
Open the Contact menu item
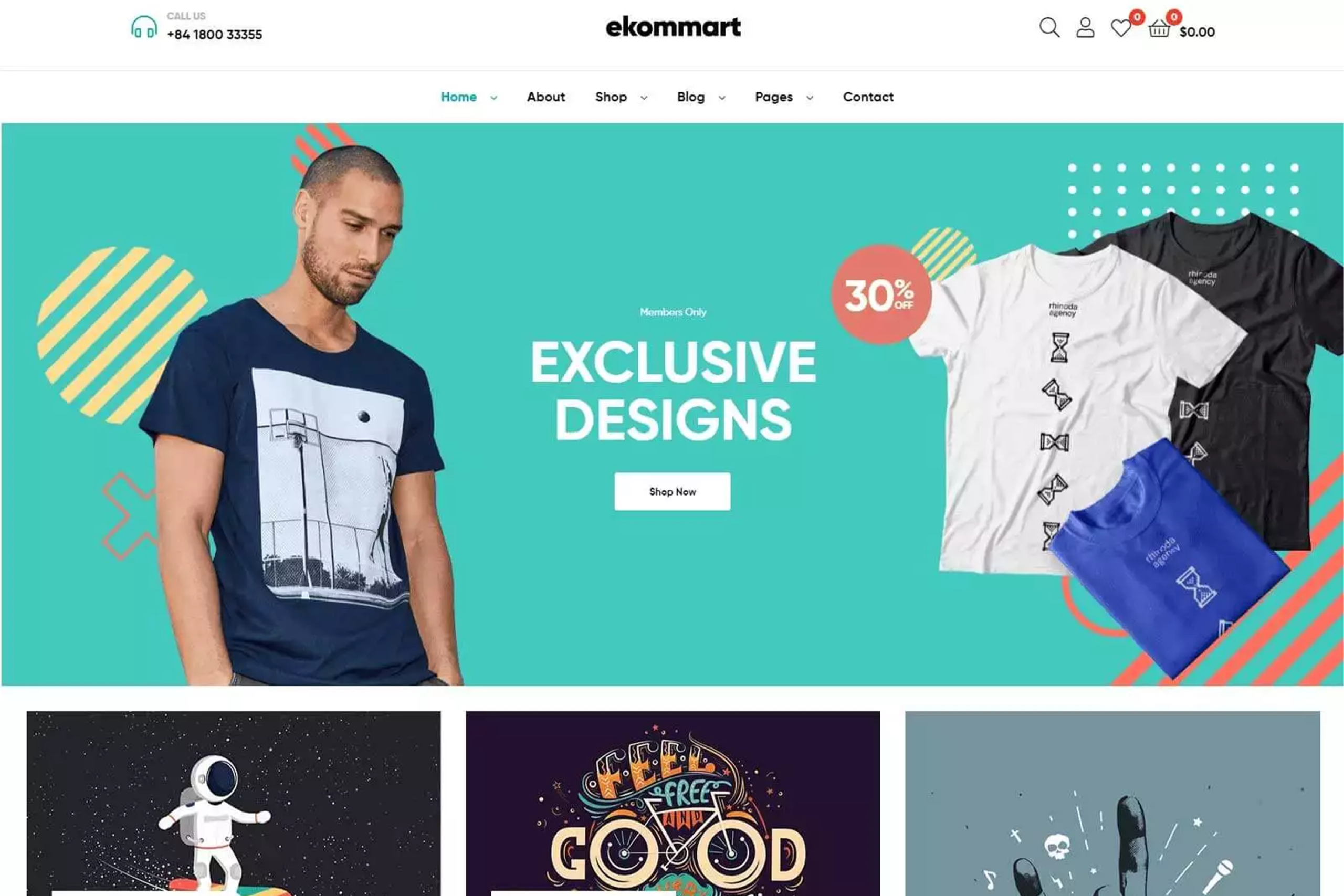[x=868, y=97]
